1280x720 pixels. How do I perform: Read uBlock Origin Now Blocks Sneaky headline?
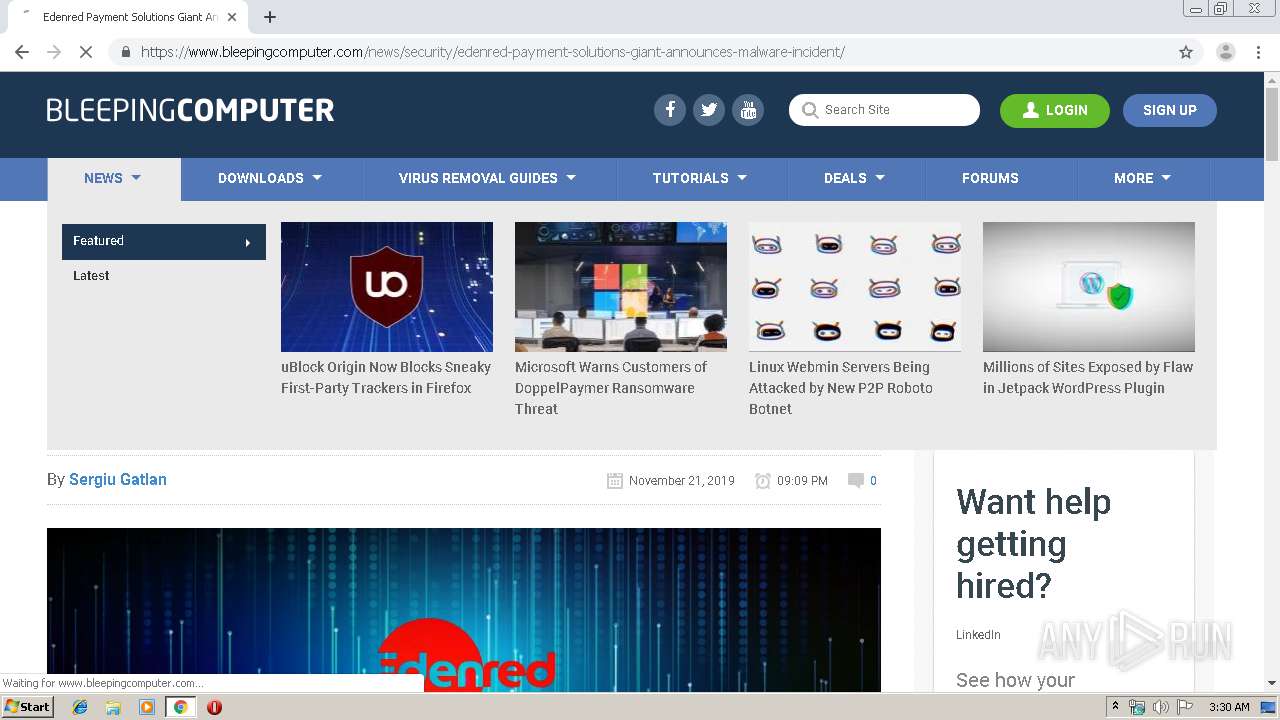(x=386, y=377)
